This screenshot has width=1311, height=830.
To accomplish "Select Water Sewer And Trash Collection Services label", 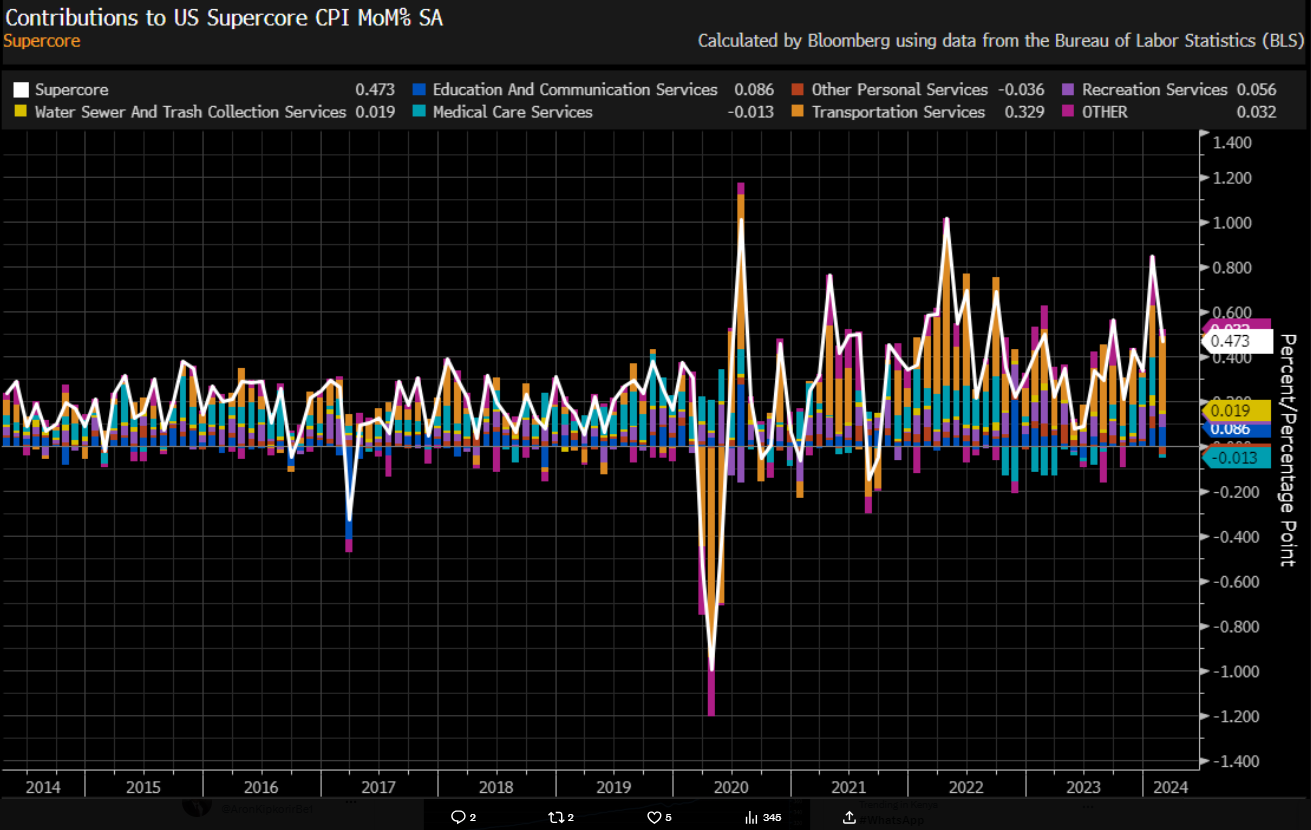I will point(190,112).
